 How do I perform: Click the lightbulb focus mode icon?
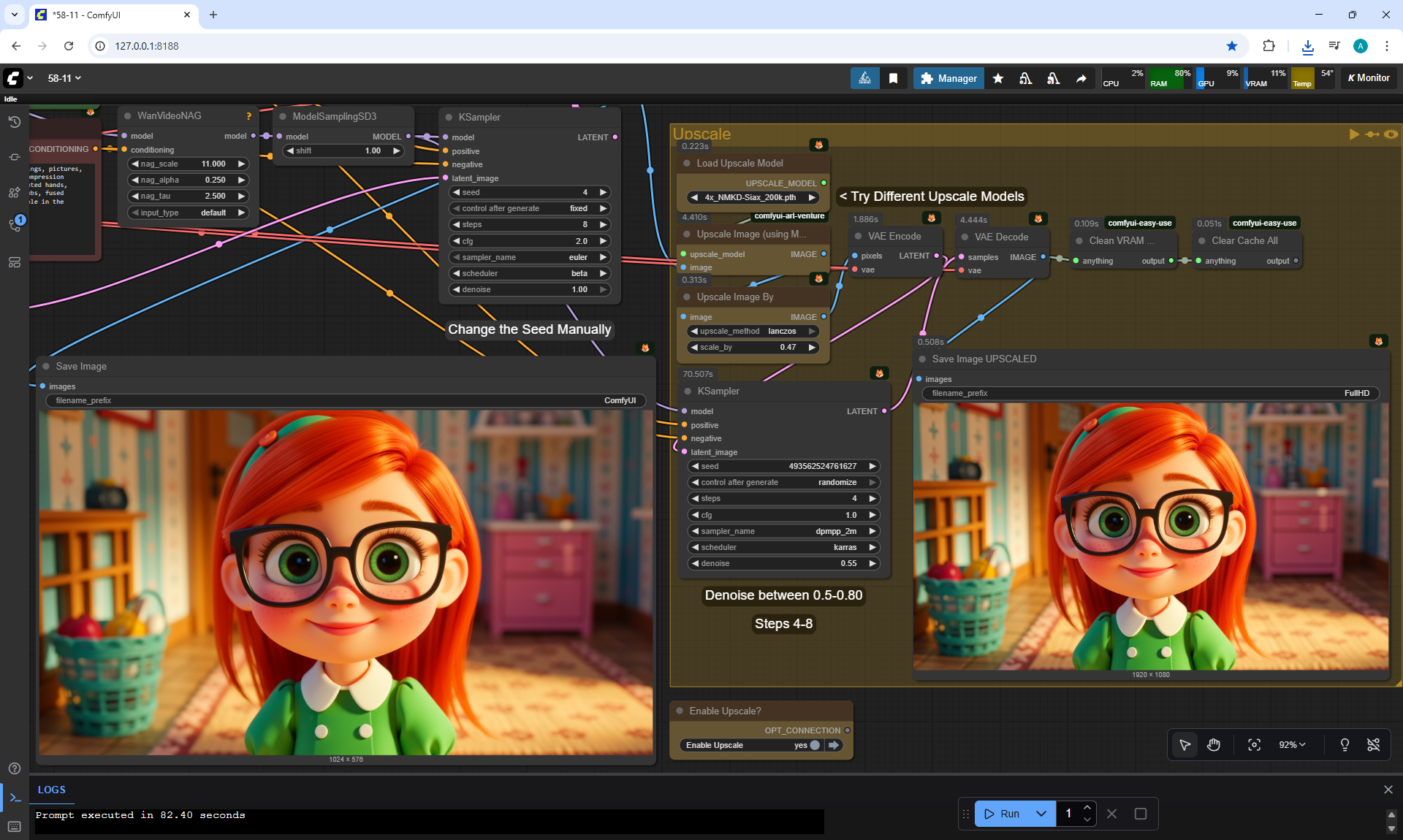(1345, 744)
